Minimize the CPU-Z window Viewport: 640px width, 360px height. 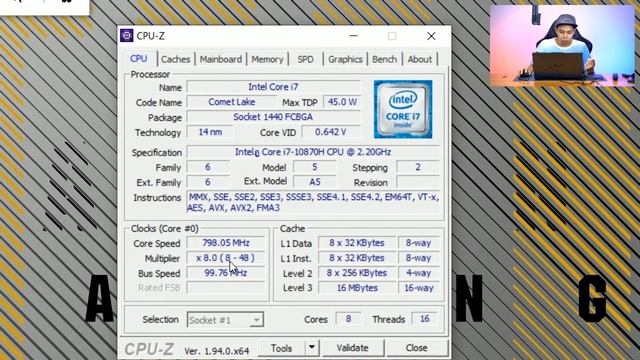click(x=353, y=36)
